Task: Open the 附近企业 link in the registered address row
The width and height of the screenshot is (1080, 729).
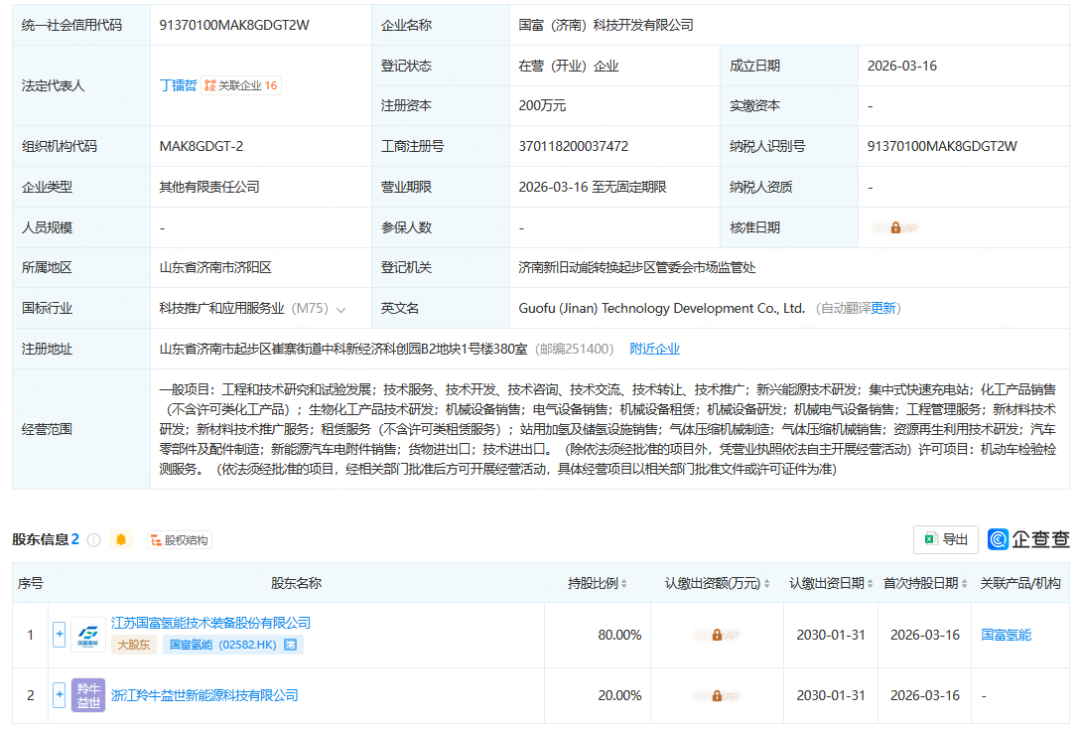Action: 654,349
